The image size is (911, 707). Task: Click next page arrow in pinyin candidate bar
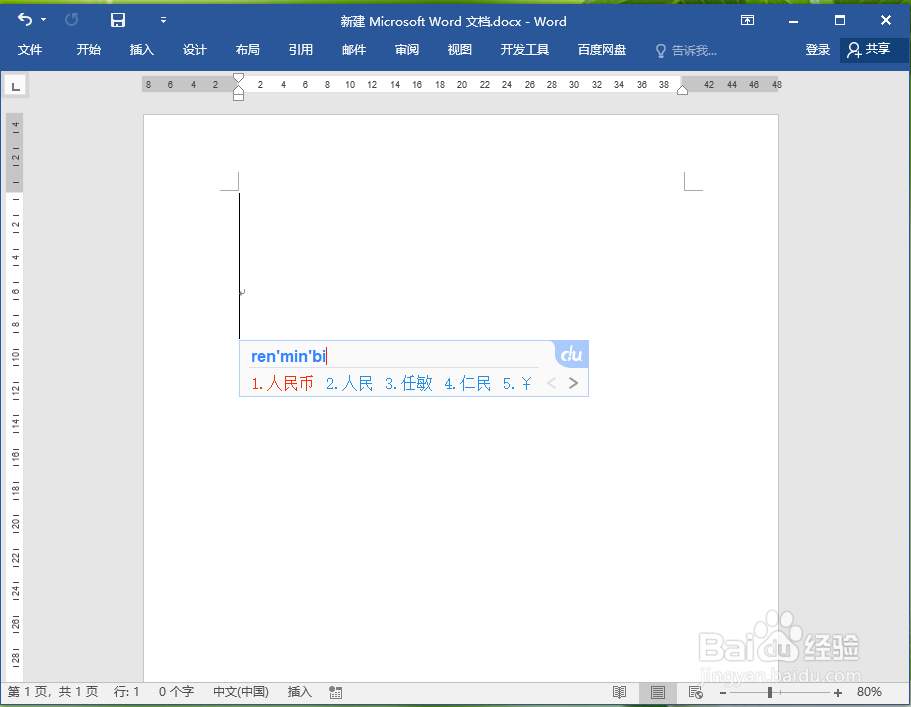coord(572,382)
